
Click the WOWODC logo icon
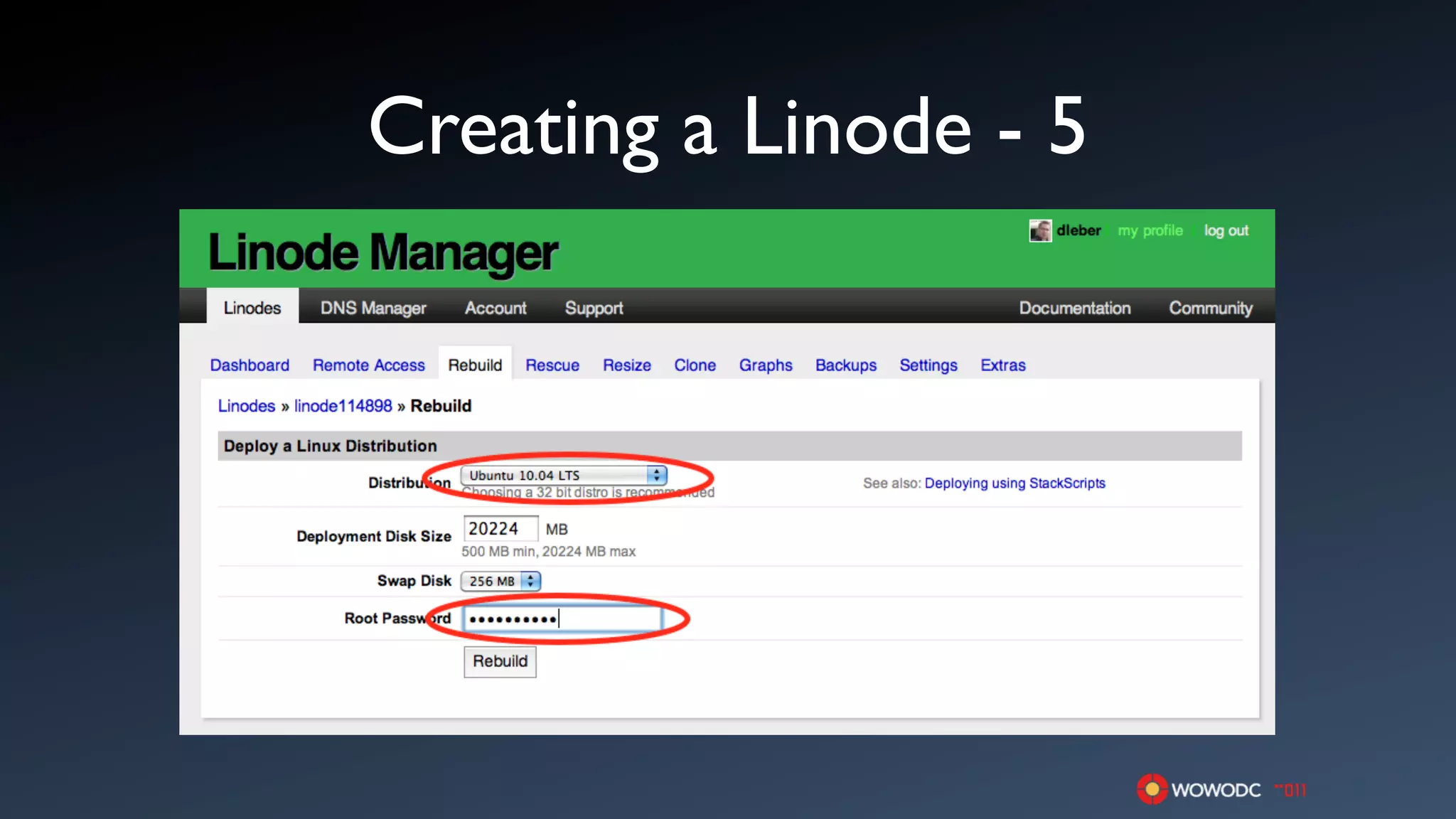click(x=1152, y=789)
